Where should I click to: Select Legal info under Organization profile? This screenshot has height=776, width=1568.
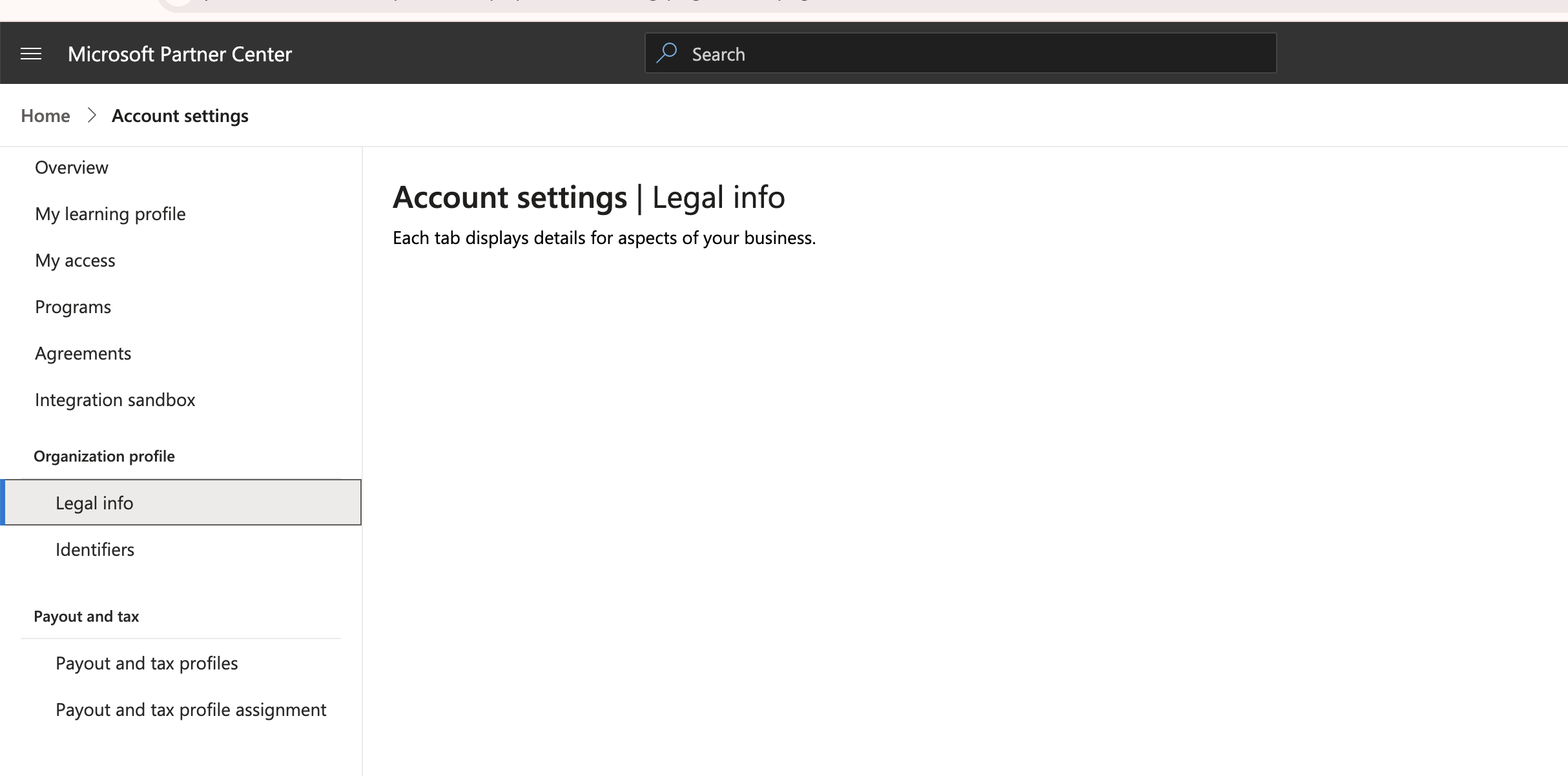pyautogui.click(x=181, y=502)
